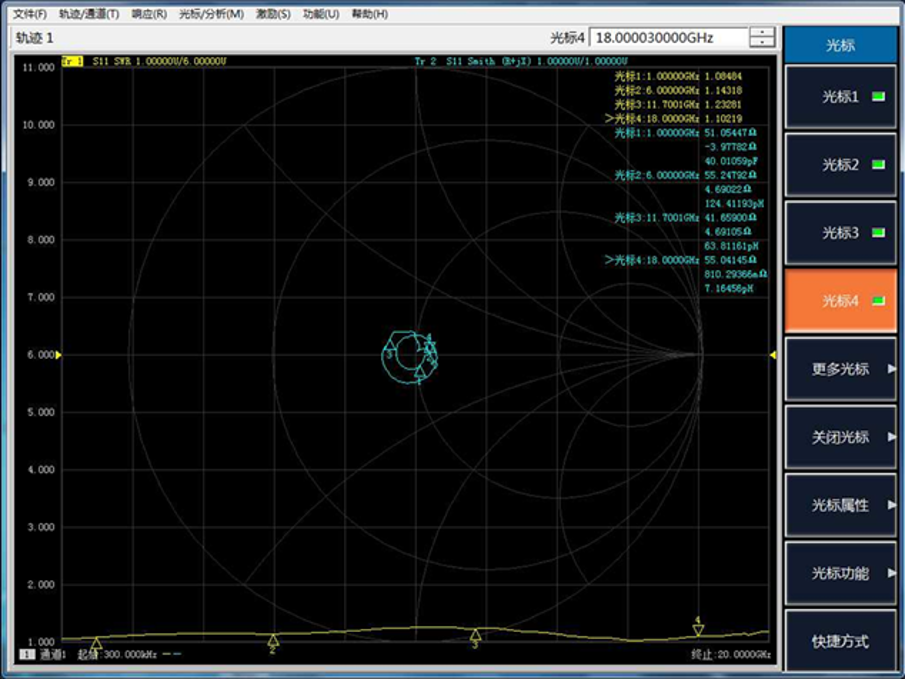Toggle the 光标2 marker button

point(840,165)
